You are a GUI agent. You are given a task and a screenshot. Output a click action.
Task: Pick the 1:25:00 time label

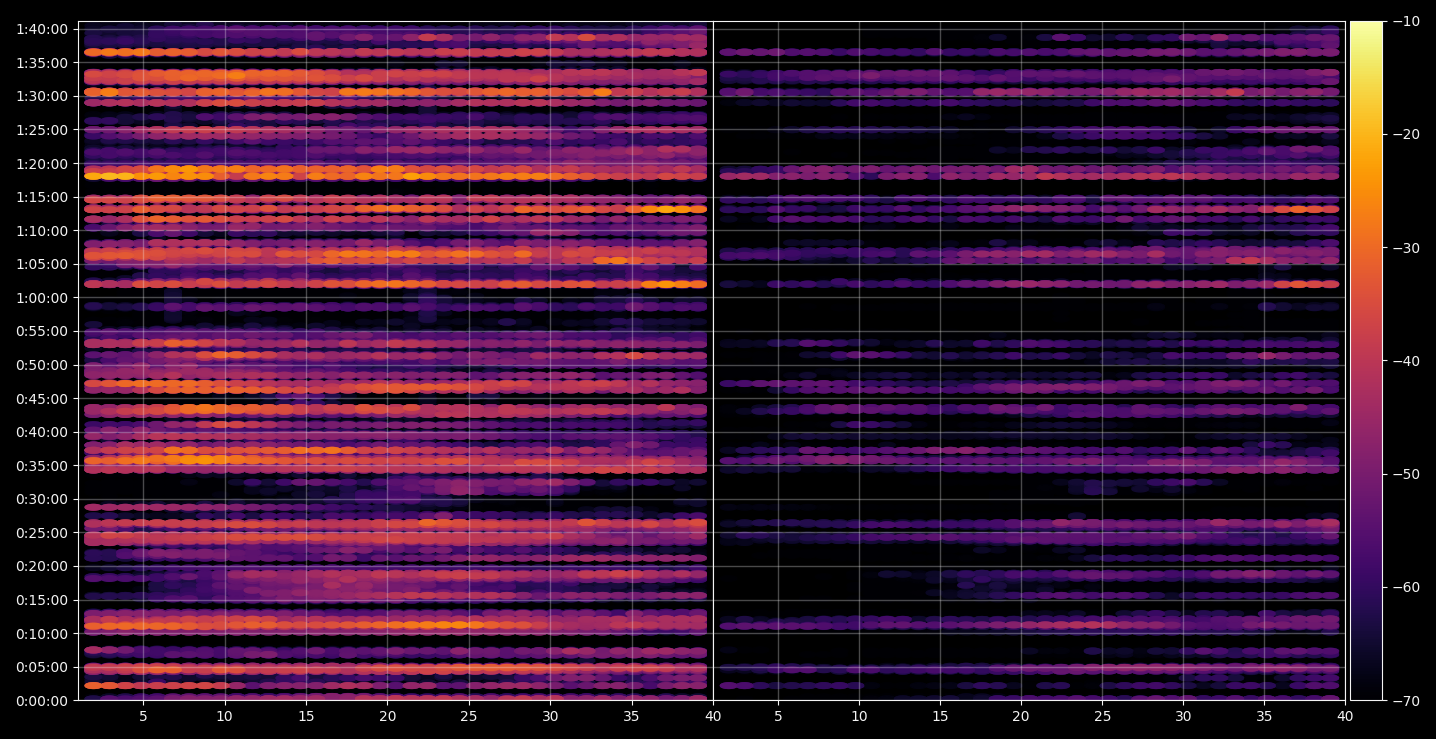pos(42,130)
